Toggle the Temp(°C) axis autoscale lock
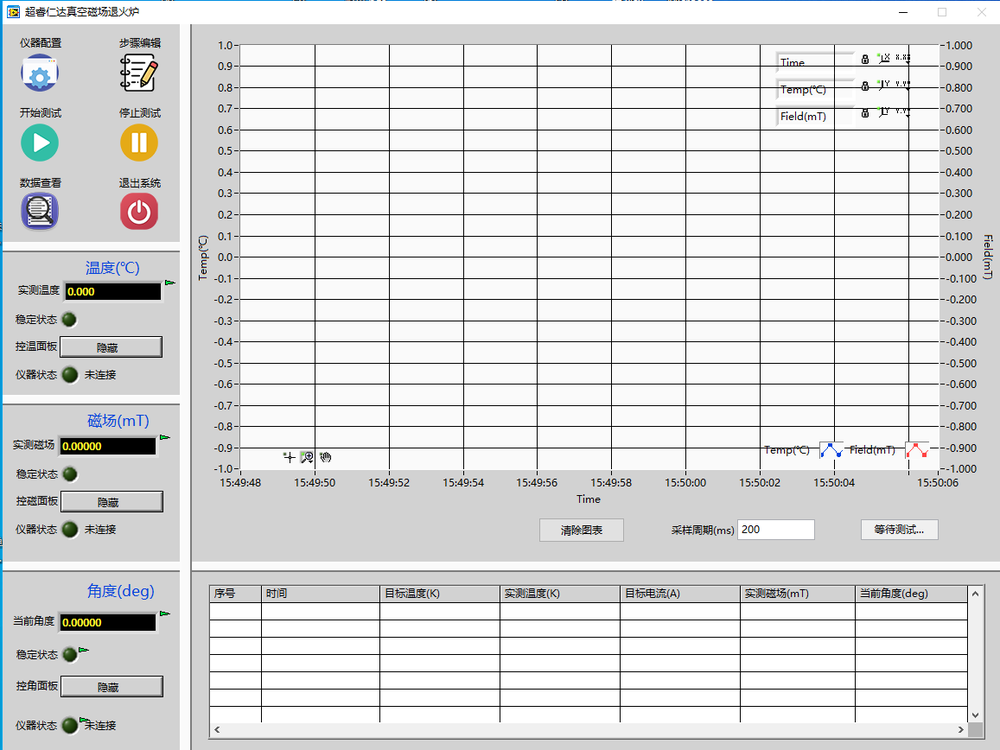Screen dimensions: 1000x750 pyautogui.click(x=865, y=86)
